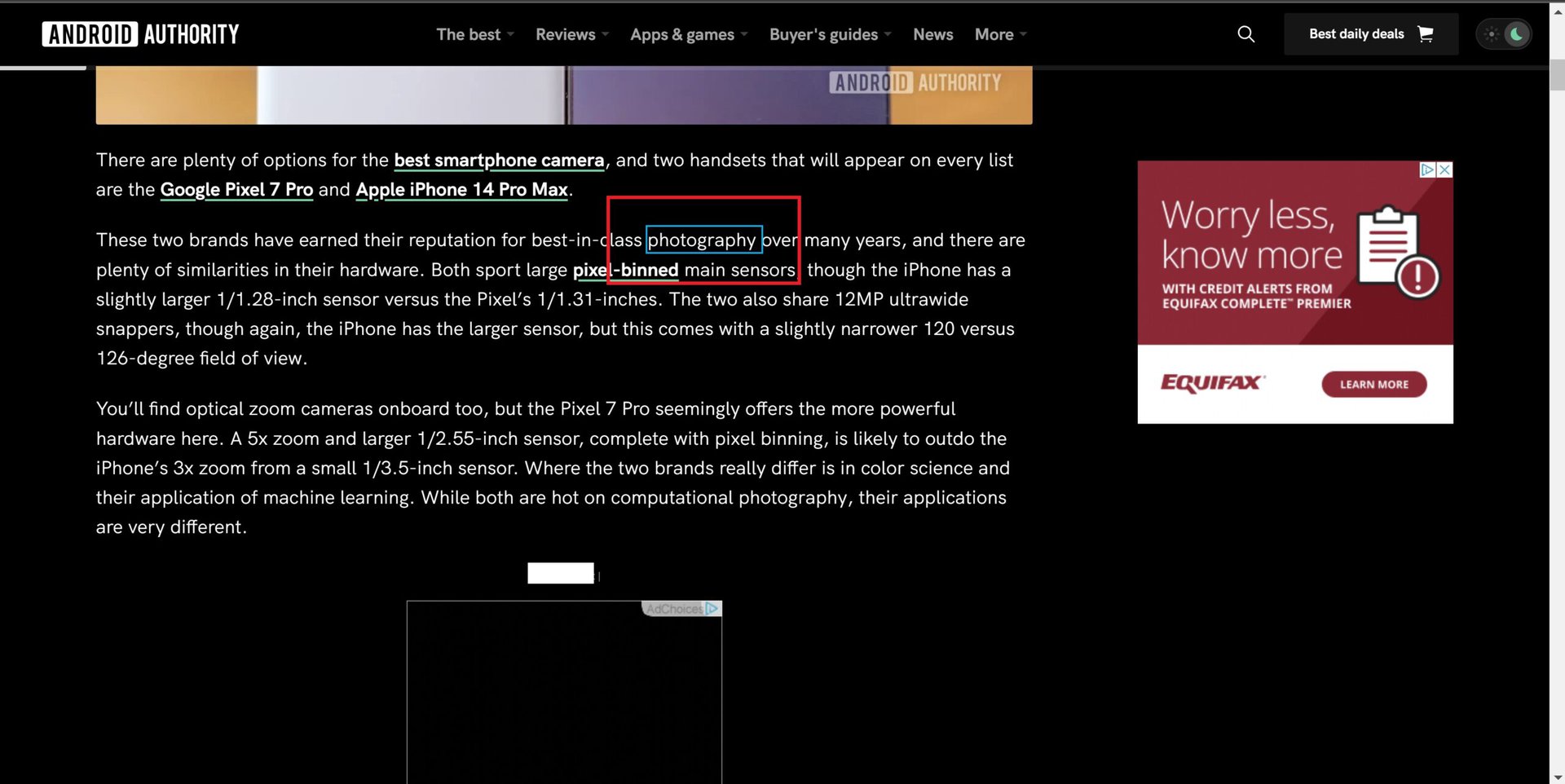Click the clipboard alert icon in ad
Screen dimensions: 1565x784
[x=1397, y=252]
